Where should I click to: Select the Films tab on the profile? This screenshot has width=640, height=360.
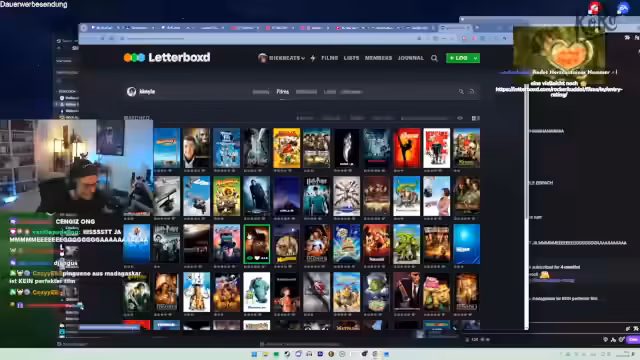coord(282,92)
